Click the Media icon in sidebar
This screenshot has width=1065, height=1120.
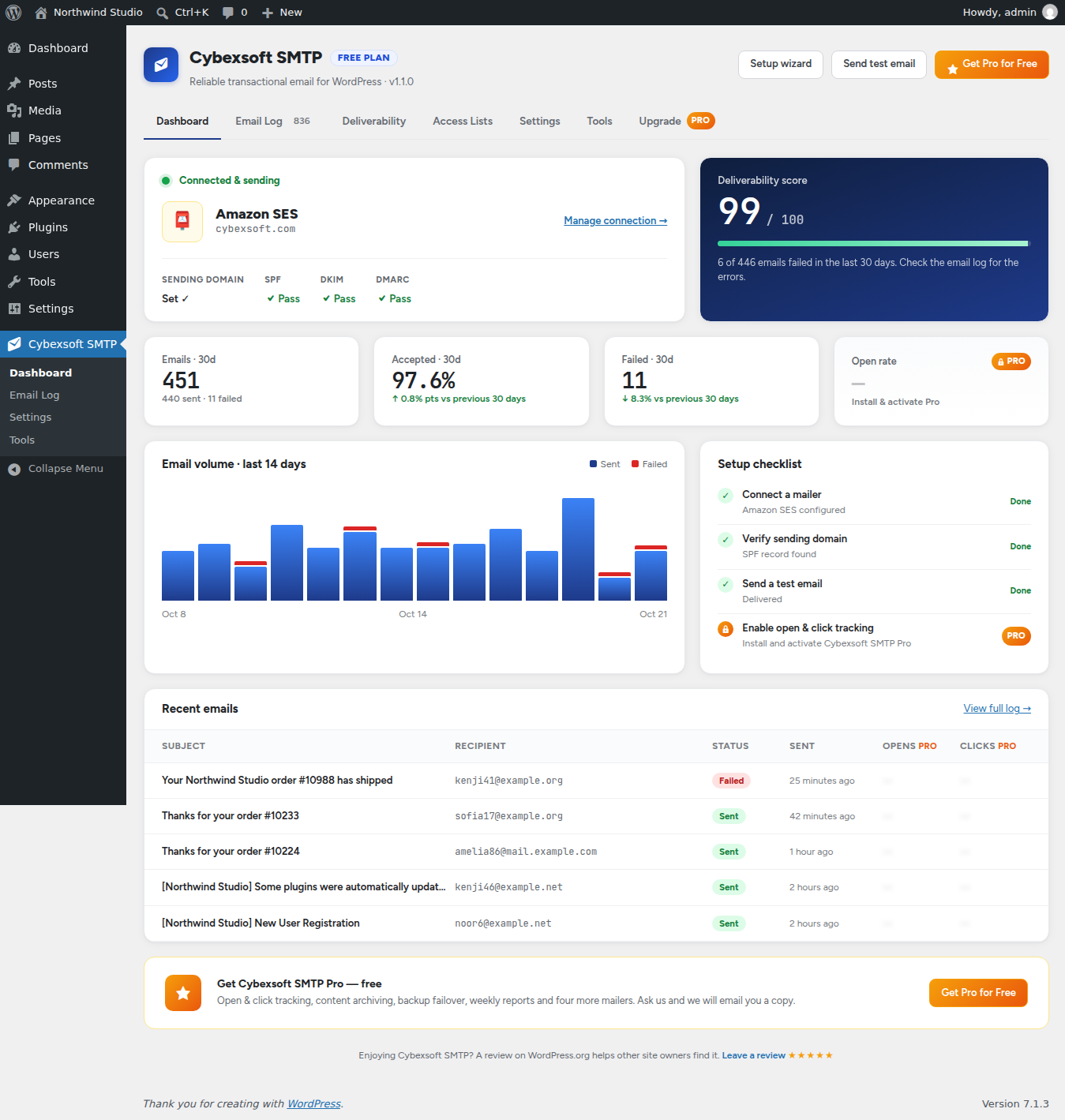click(x=14, y=111)
